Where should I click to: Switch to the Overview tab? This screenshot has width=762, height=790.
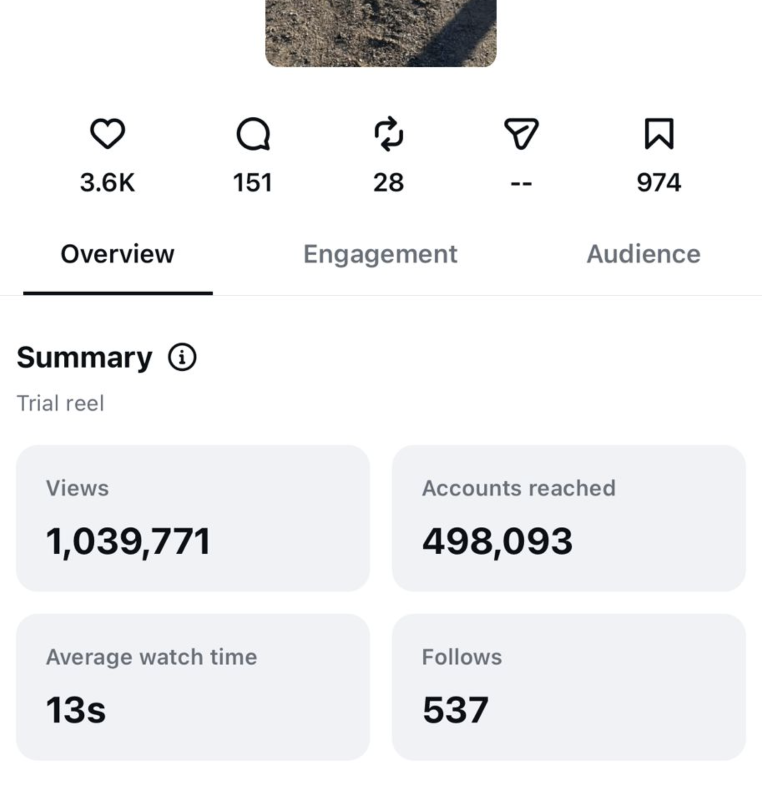tap(117, 254)
